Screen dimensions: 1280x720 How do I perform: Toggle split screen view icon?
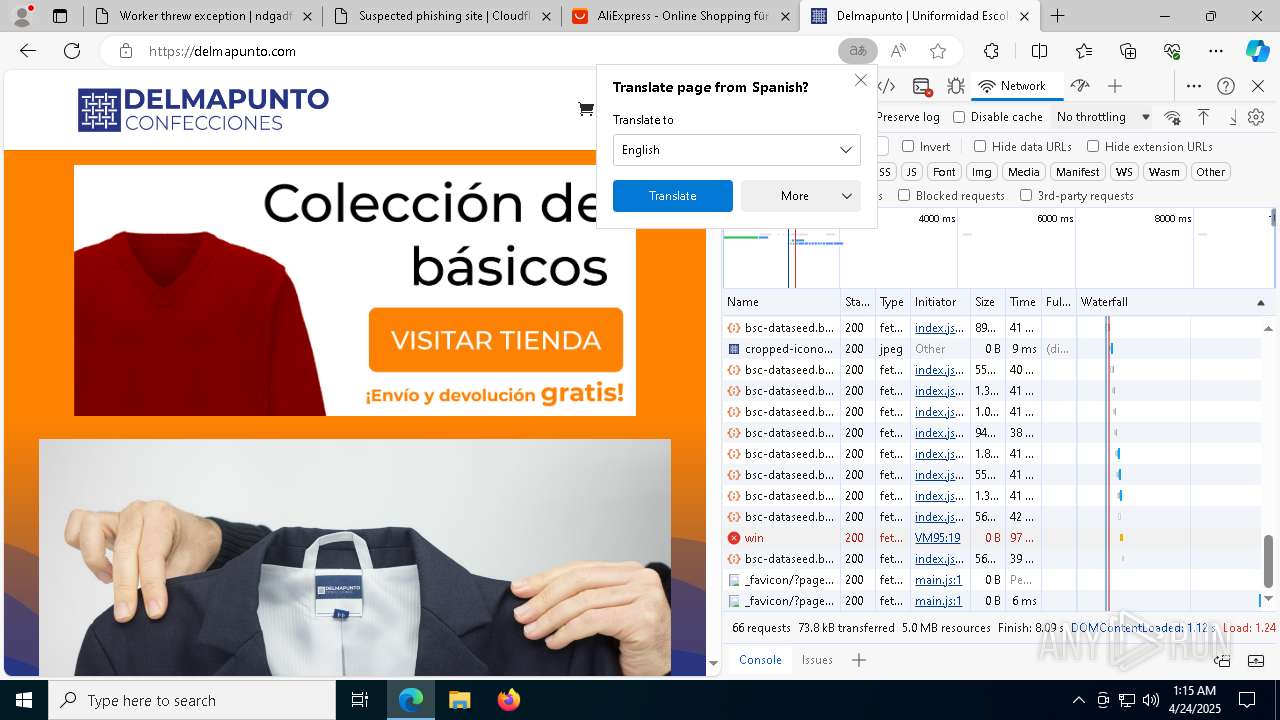point(1039,51)
